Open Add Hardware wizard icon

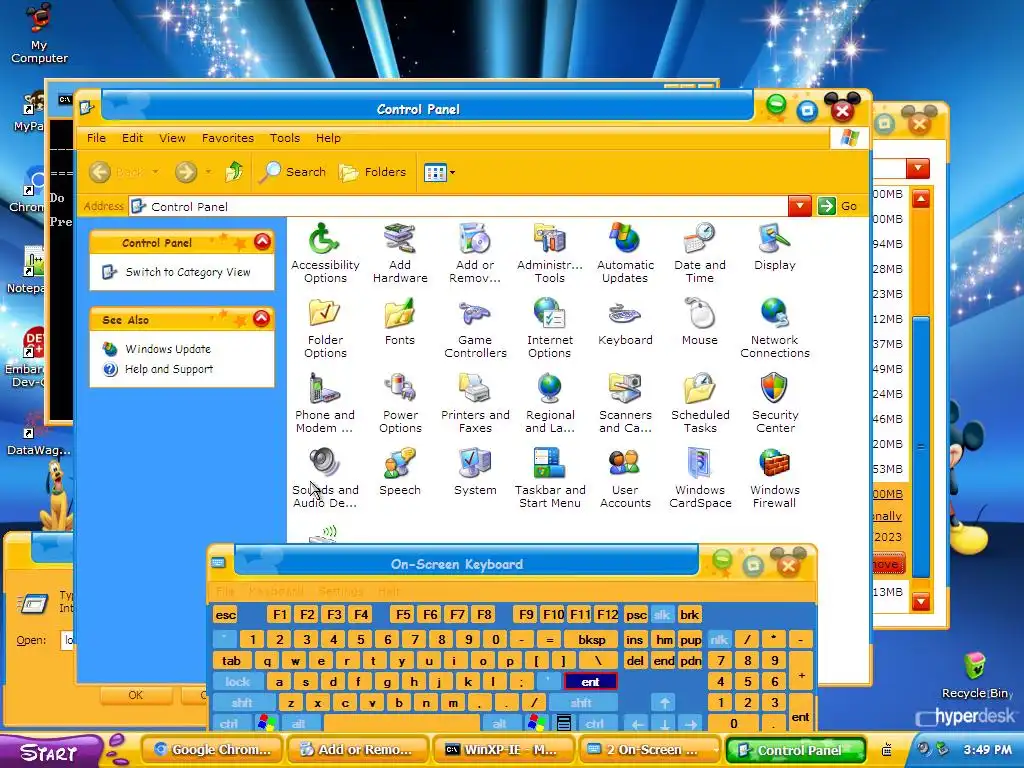coord(400,253)
